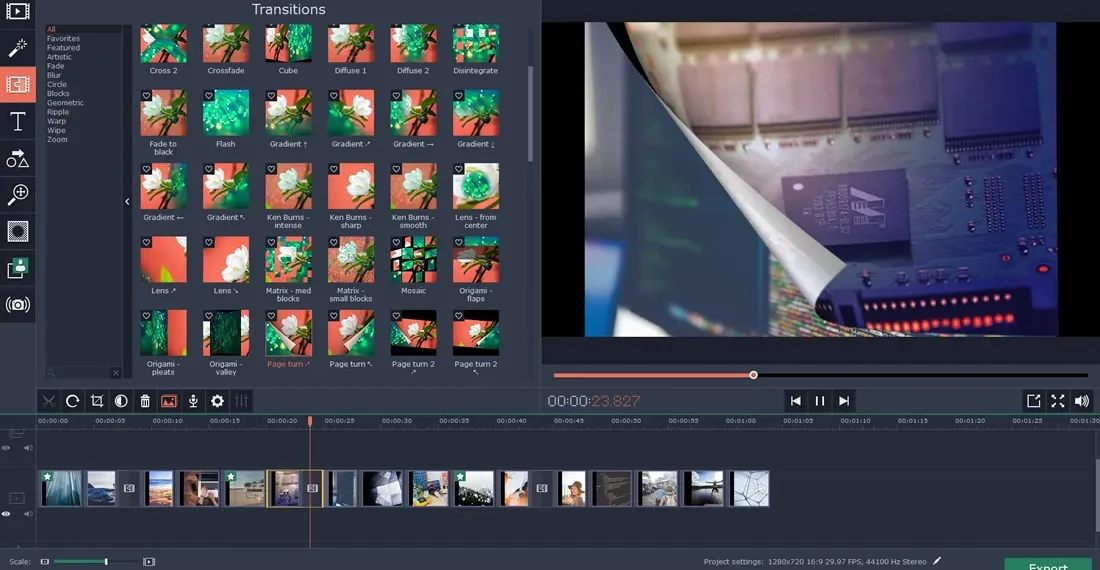The width and height of the screenshot is (1100, 570).
Task: Select the Crop tool in toolbar
Action: [x=97, y=401]
